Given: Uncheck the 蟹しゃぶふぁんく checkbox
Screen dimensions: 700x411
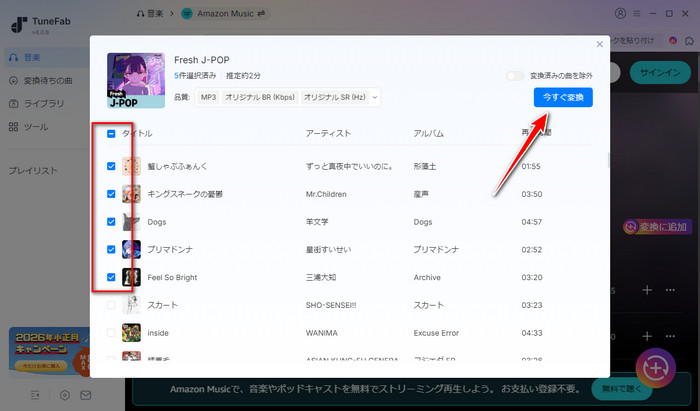Looking at the screenshot, I should tap(111, 166).
